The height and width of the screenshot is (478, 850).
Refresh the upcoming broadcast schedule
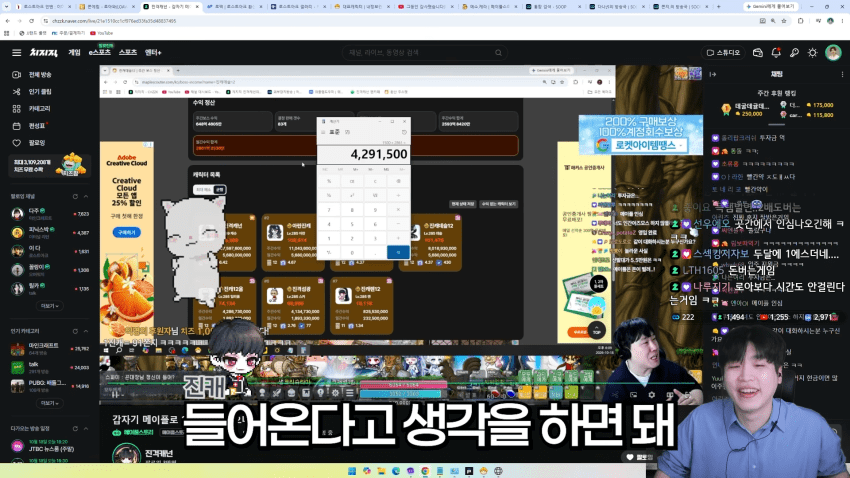click(x=75, y=428)
